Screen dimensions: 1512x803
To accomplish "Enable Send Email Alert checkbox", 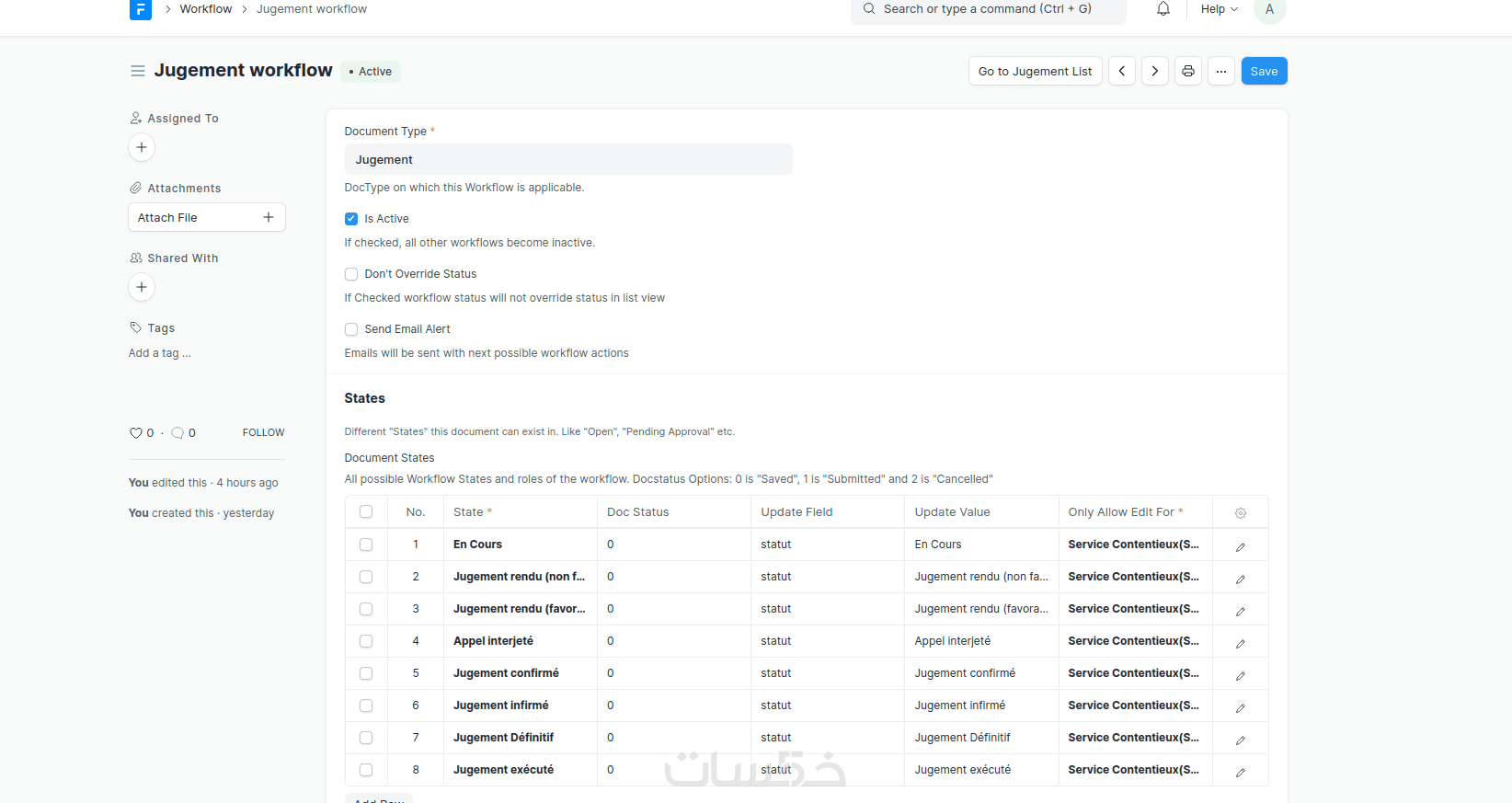I will [351, 329].
